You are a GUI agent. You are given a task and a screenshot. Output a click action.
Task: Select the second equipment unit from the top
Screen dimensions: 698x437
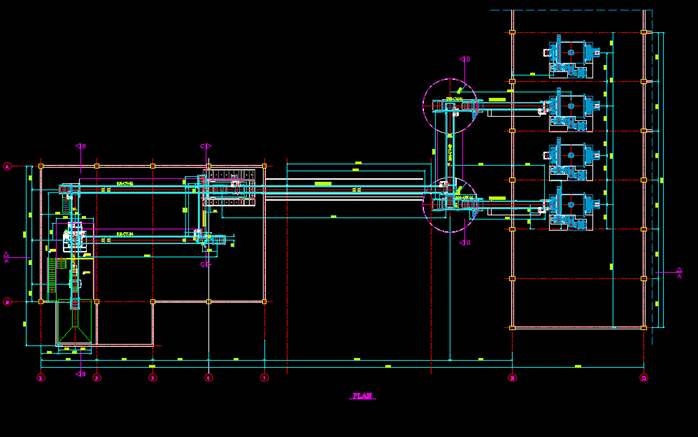point(571,107)
